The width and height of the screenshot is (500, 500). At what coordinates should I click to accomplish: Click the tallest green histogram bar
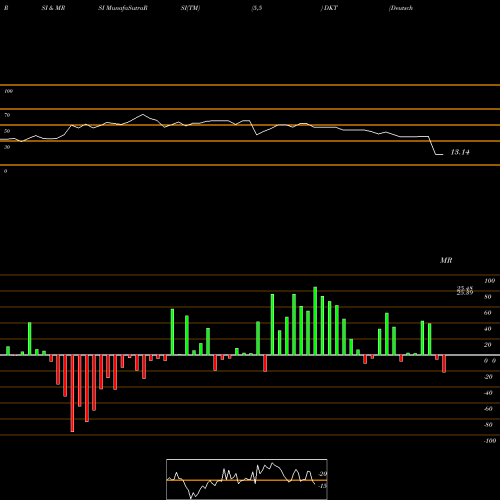pyautogui.click(x=315, y=321)
